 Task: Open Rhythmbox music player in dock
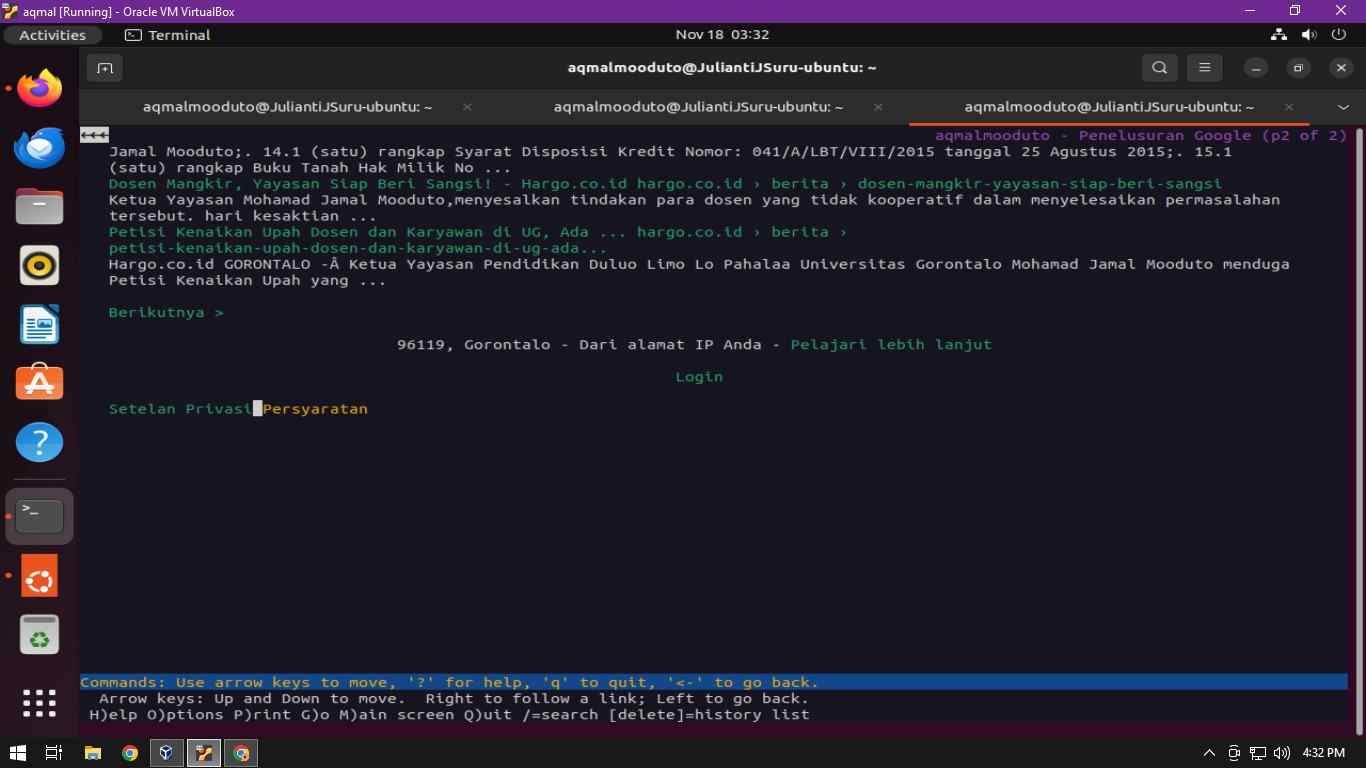coord(40,266)
